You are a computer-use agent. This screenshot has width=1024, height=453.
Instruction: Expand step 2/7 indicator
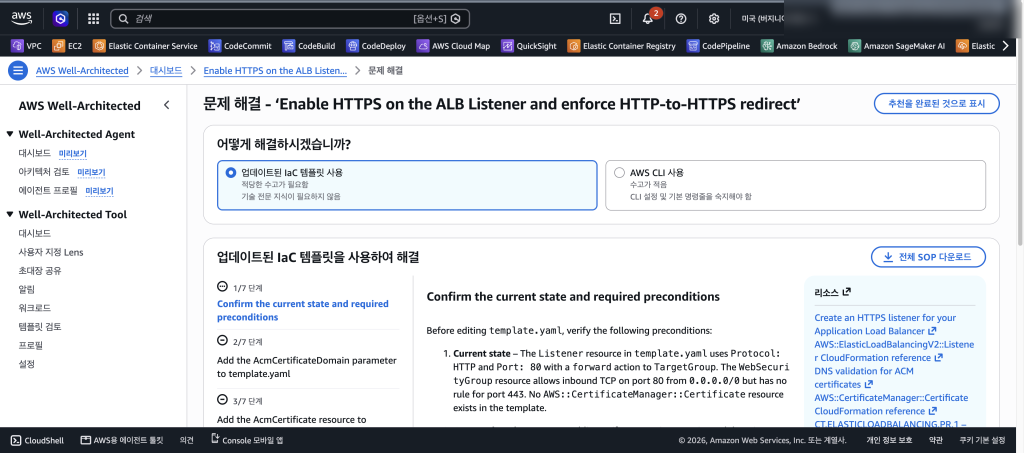(x=221, y=341)
